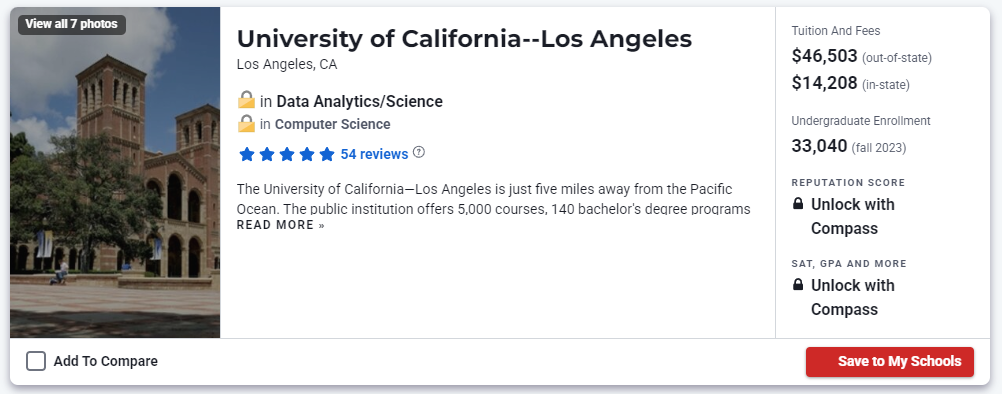Click the UCLA campus building photo

115,172
